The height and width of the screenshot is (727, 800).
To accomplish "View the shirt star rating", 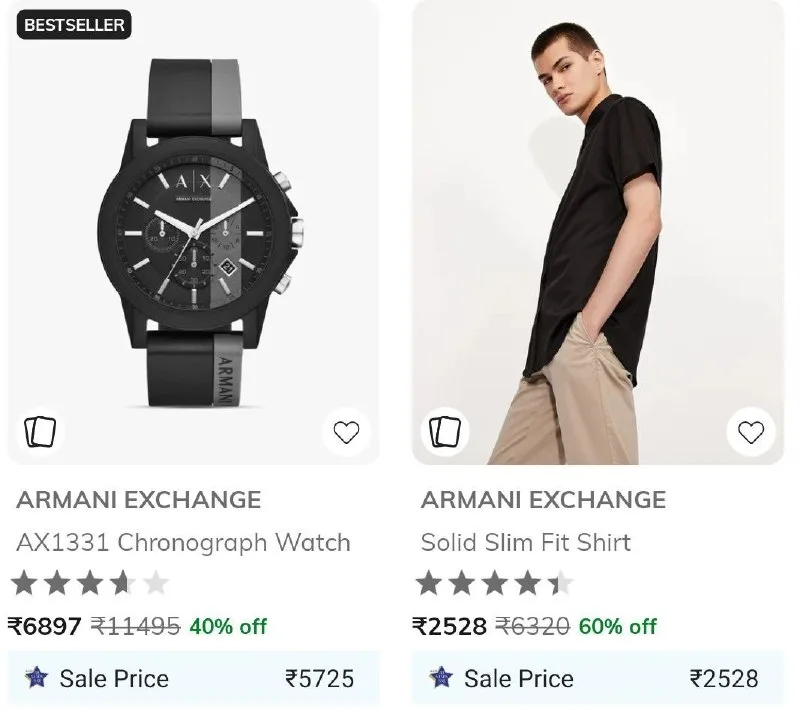I will pyautogui.click(x=494, y=583).
